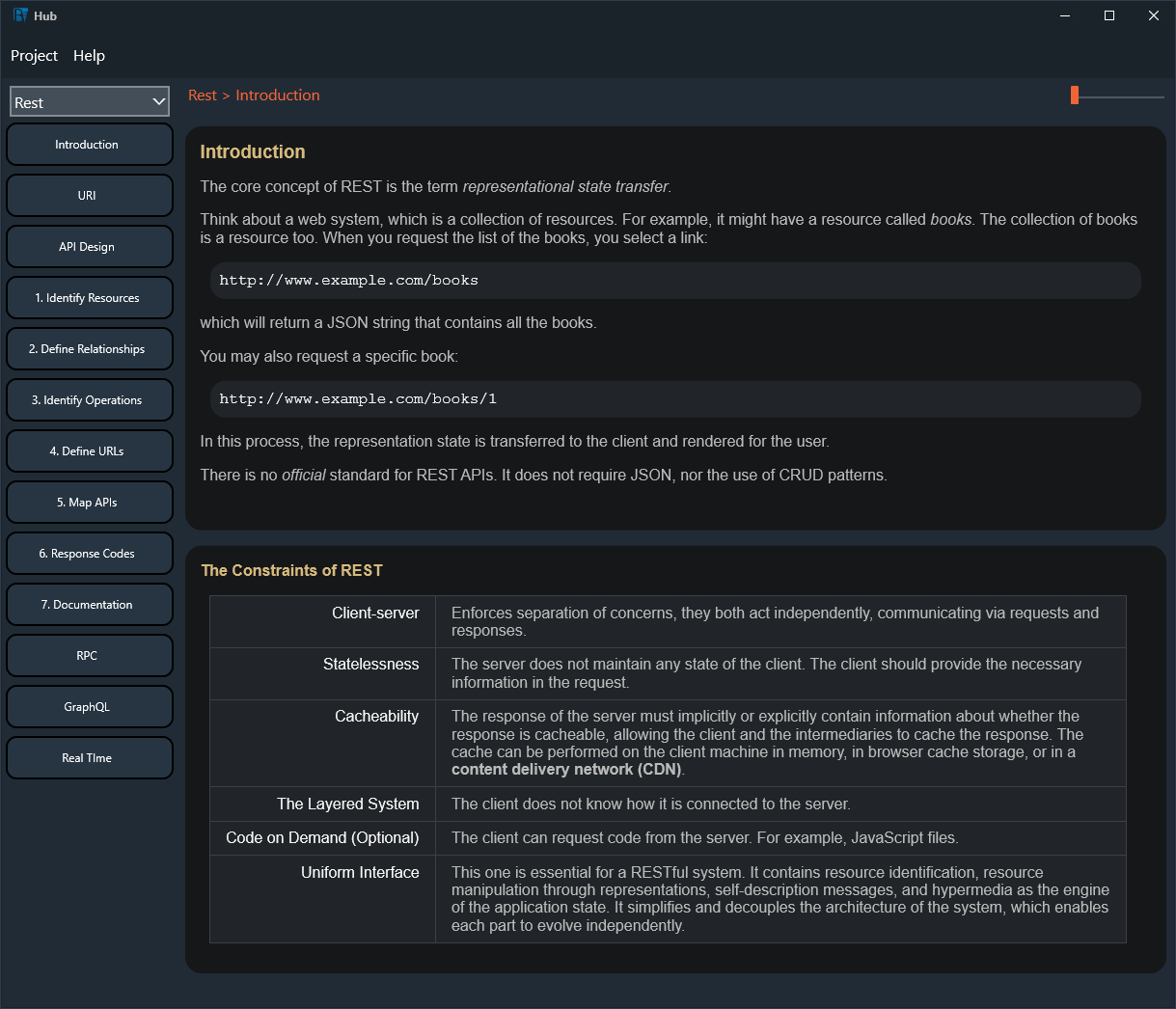
Task: Open 4. Define URLs page
Action: coord(90,451)
